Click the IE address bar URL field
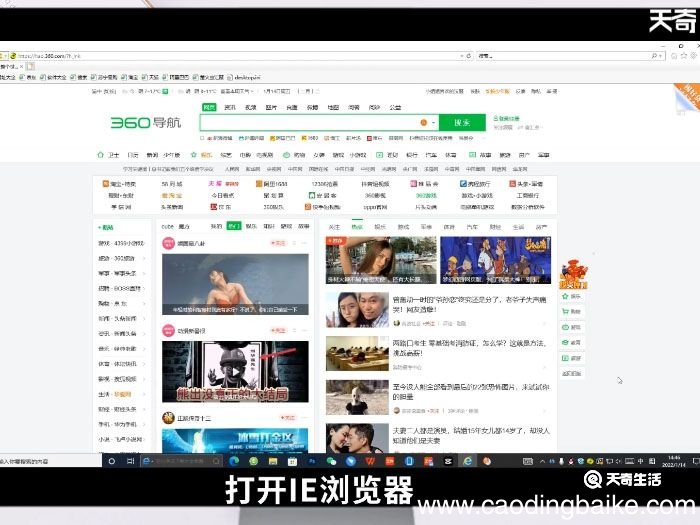This screenshot has height=525, width=700. 237,56
